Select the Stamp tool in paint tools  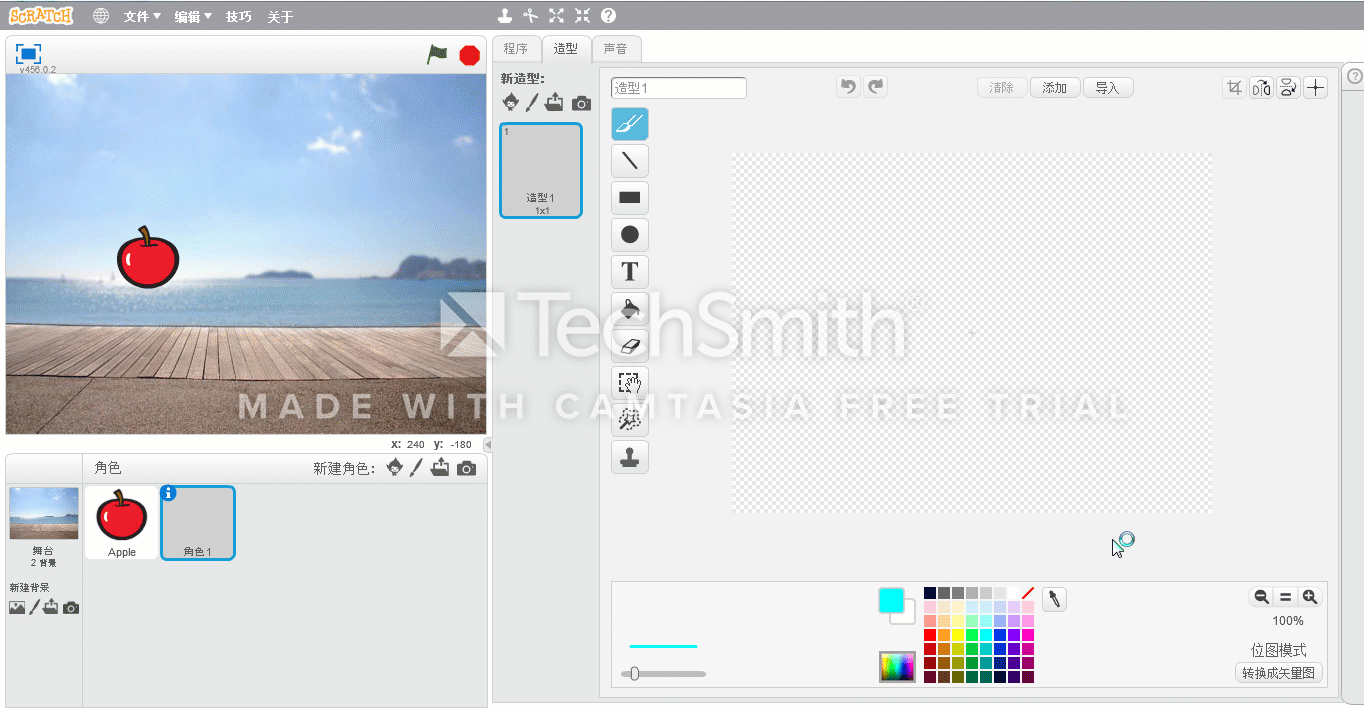click(x=630, y=457)
